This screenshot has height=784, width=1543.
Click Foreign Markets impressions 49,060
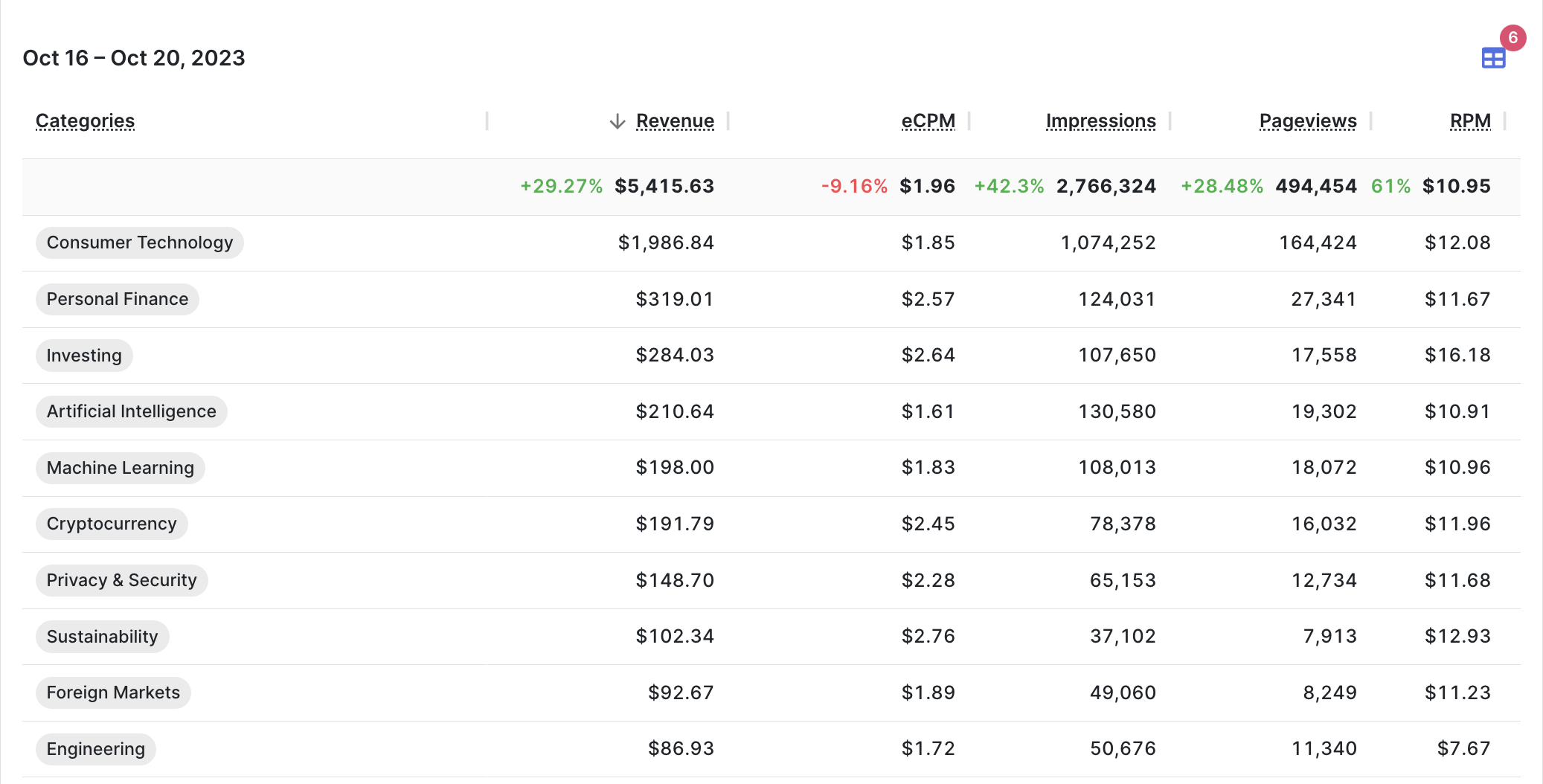(x=1123, y=693)
